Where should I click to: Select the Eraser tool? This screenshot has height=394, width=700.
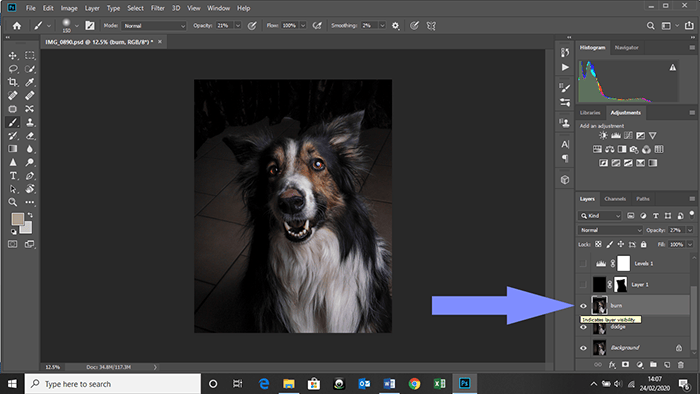coord(30,136)
